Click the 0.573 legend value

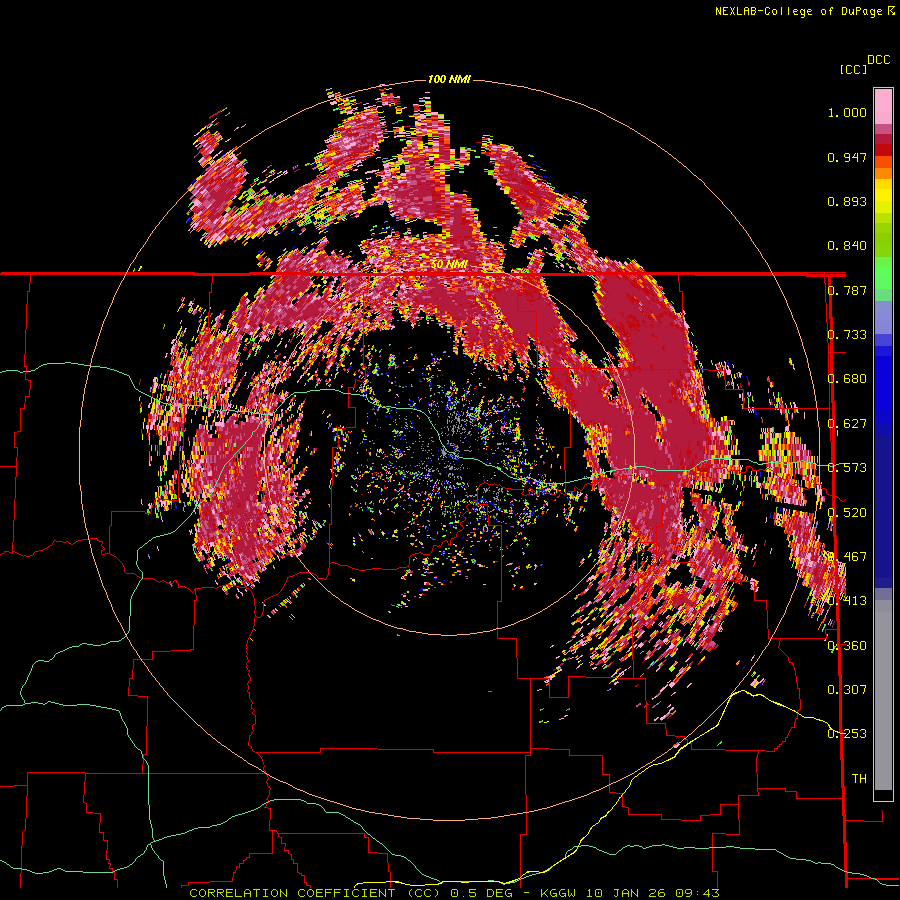(x=847, y=468)
